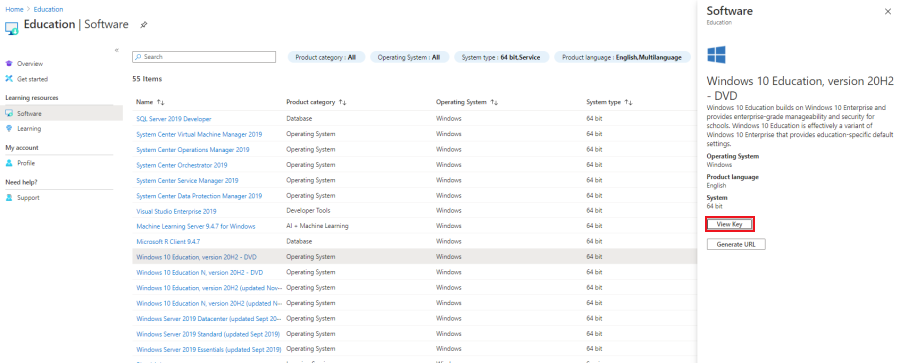Open the Overview sidebar item
Image resolution: width=900 pixels, height=363 pixels.
[x=30, y=64]
